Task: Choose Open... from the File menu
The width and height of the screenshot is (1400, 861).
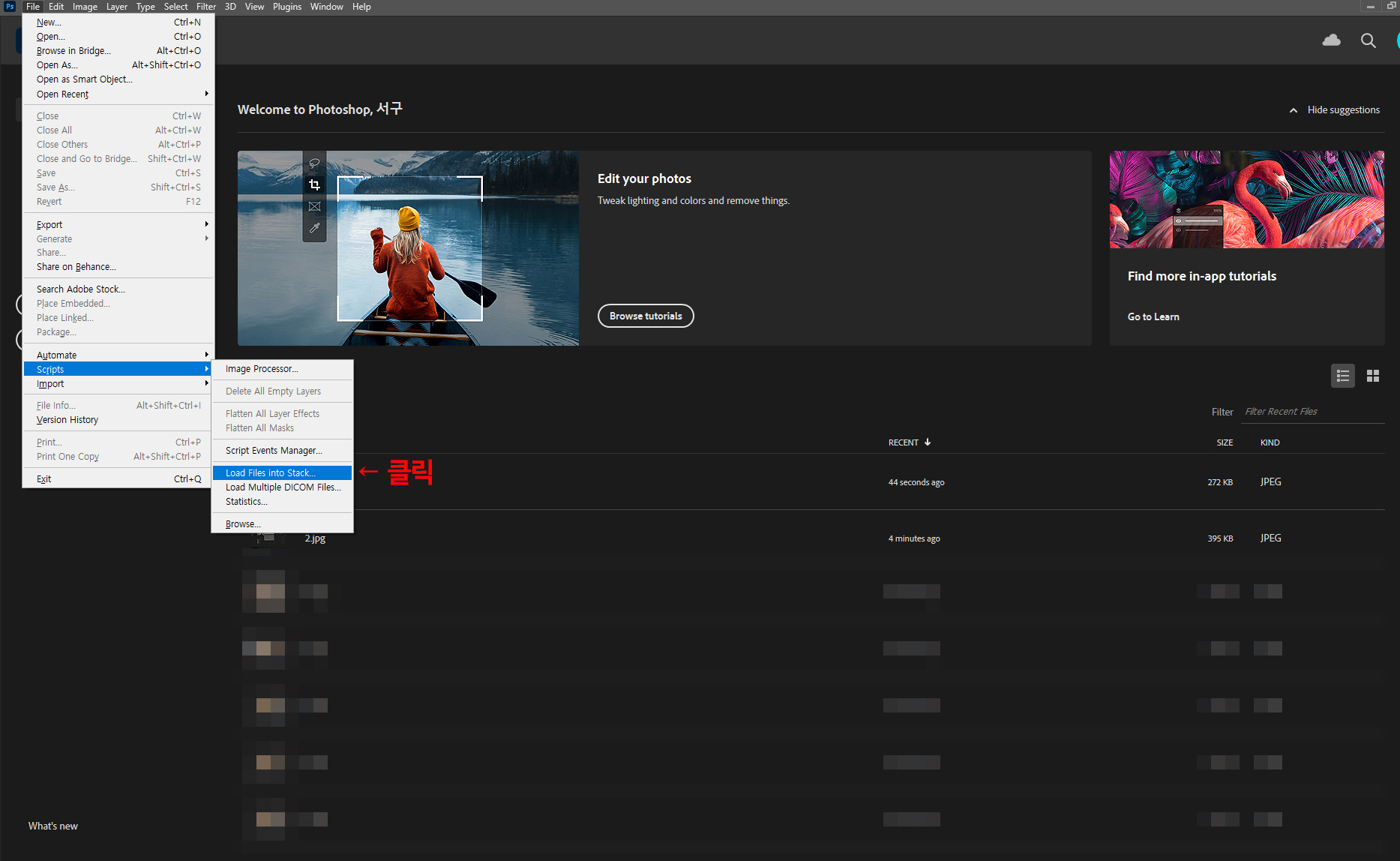Action: click(118, 37)
